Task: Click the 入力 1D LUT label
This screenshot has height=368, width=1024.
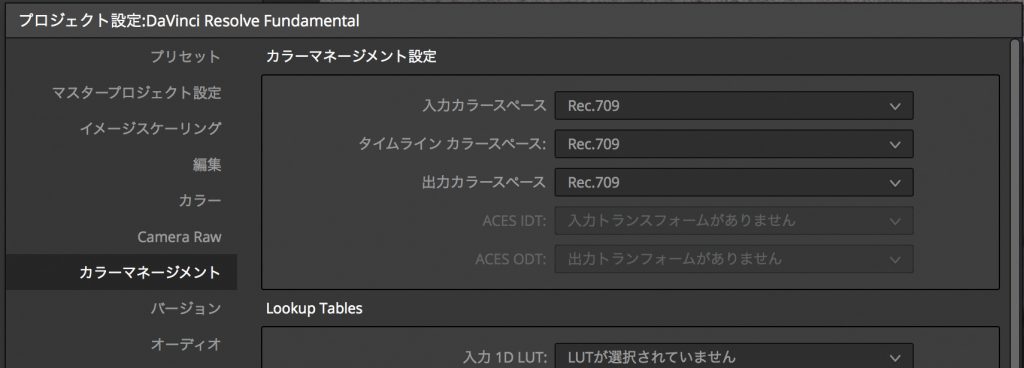Action: point(504,358)
